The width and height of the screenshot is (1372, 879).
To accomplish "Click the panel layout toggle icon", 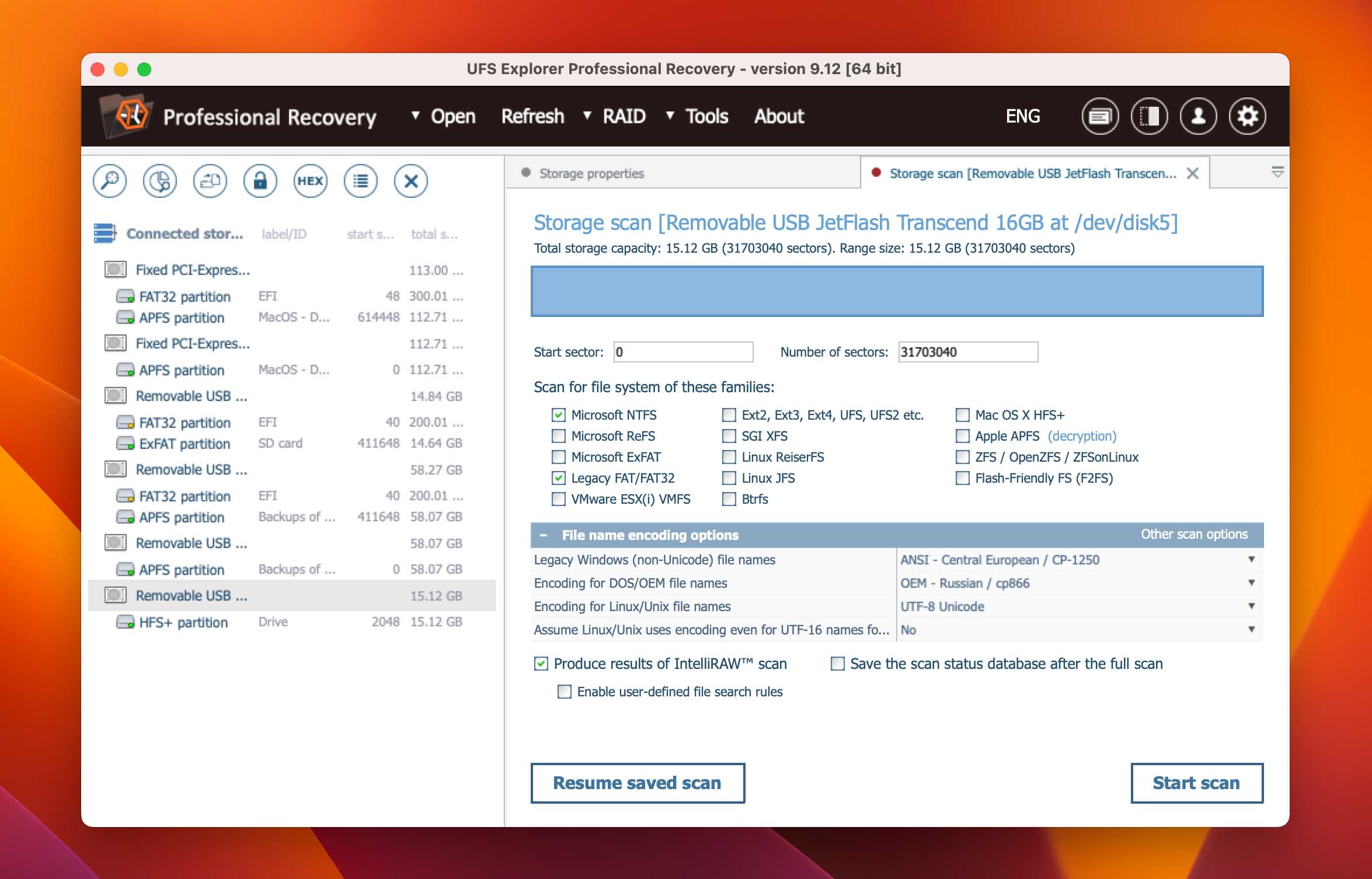I will point(1149,117).
